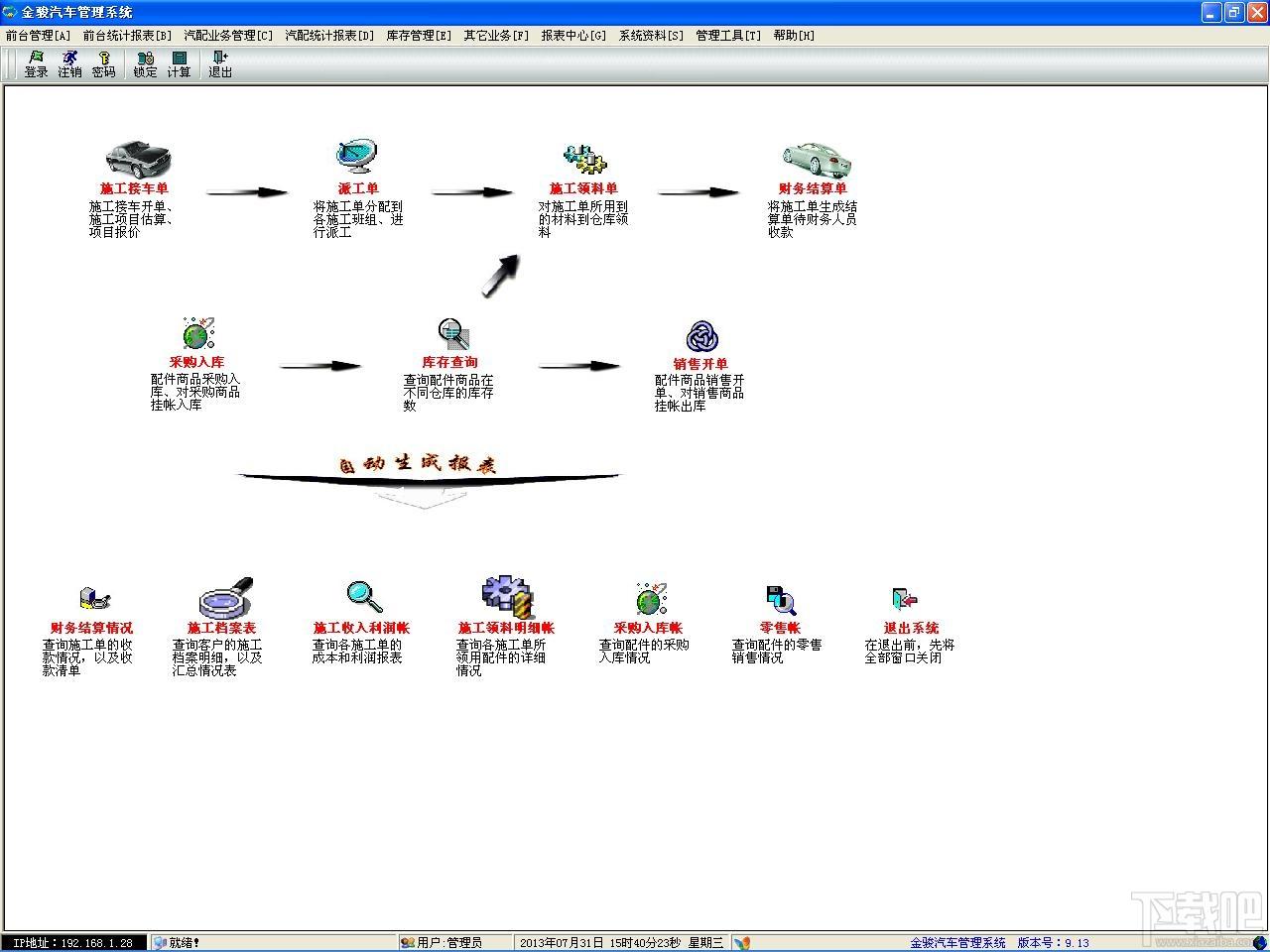This screenshot has width=1270, height=952.
Task: Open the 库存管理[E] menu
Action: [419, 35]
